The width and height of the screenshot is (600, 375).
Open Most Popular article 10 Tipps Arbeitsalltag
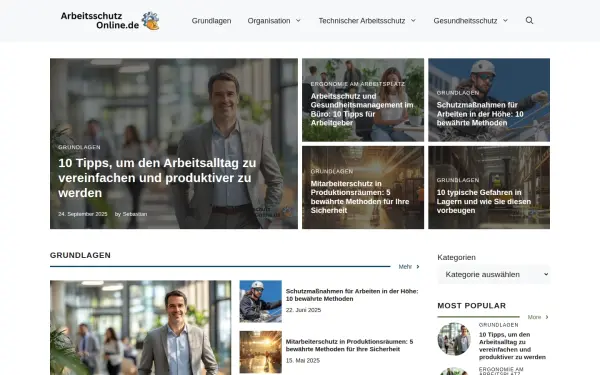tap(512, 346)
